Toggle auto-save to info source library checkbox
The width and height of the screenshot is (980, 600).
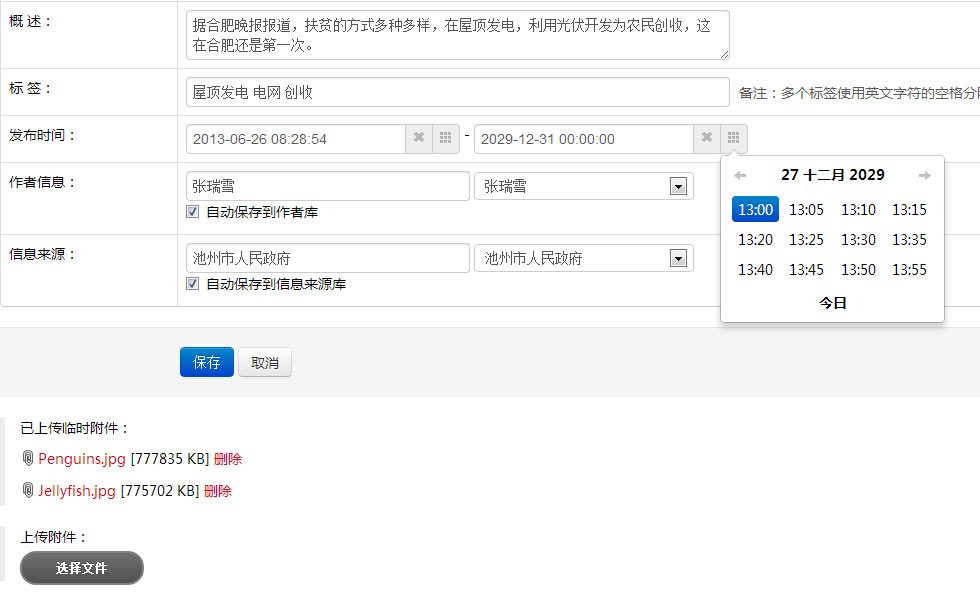193,284
